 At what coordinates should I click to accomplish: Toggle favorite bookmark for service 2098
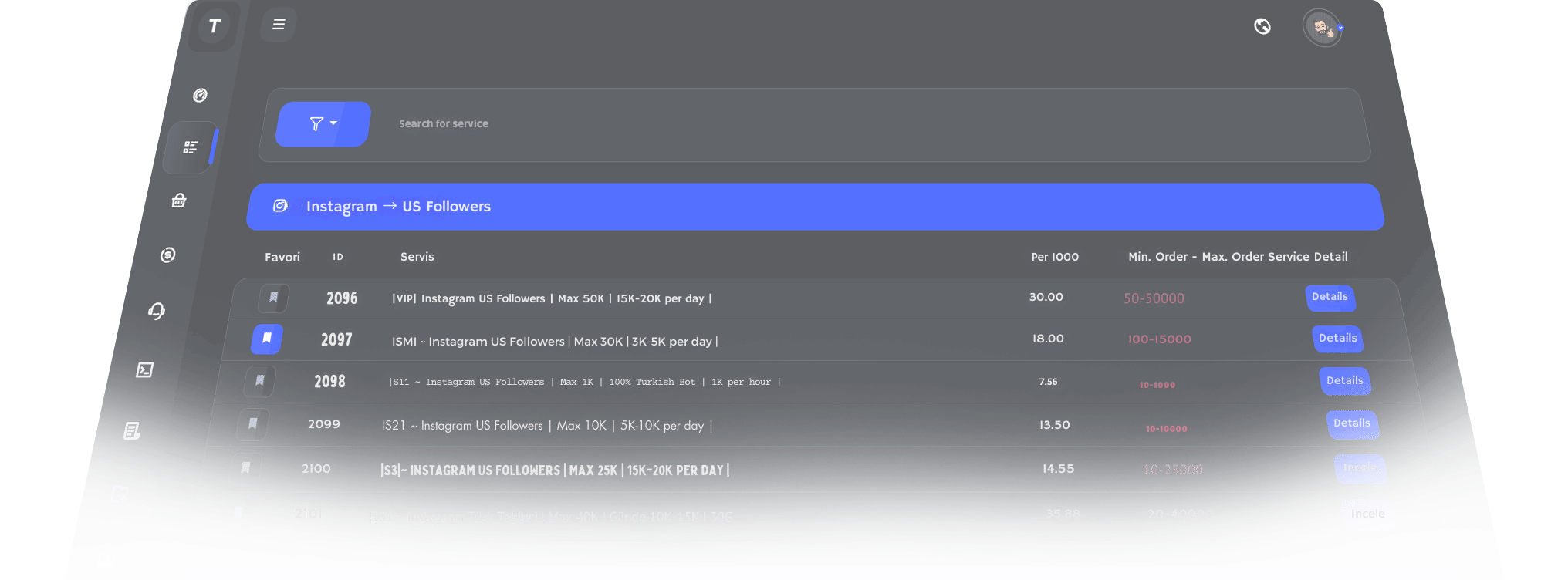tap(260, 380)
